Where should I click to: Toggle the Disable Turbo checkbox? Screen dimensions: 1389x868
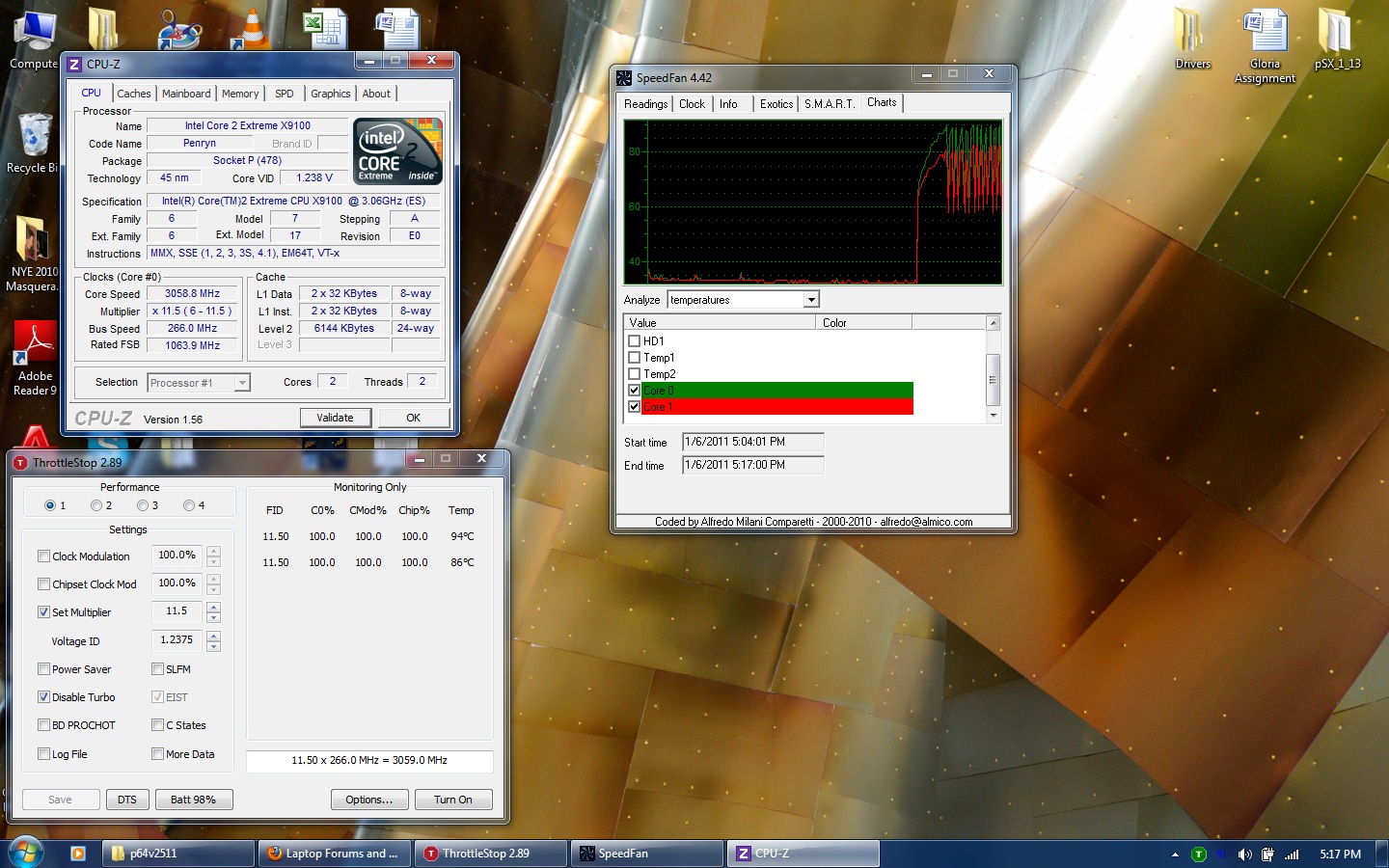tap(43, 696)
